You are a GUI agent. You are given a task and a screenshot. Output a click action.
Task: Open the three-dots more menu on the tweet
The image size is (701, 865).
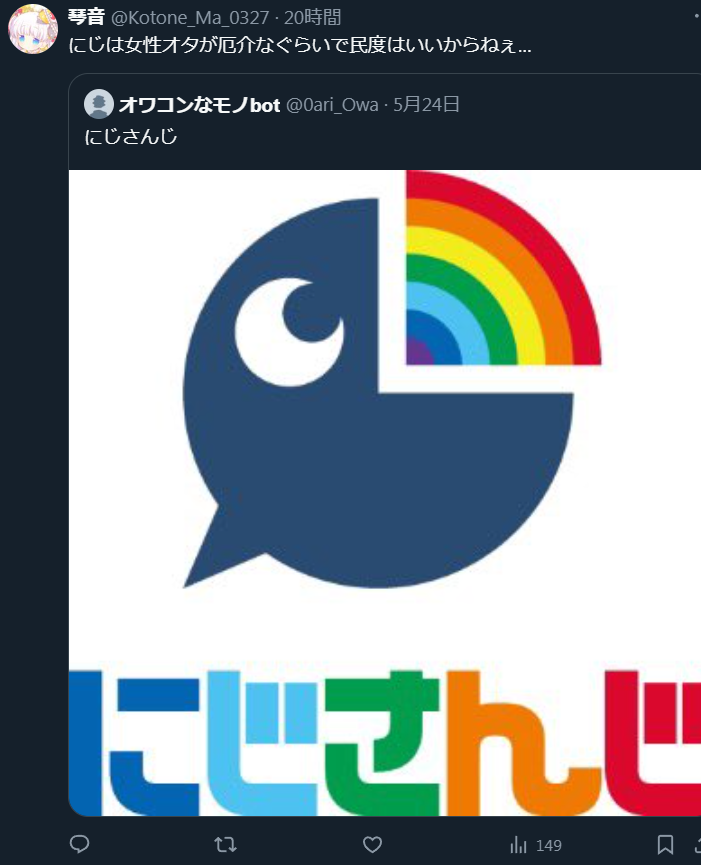tap(697, 17)
